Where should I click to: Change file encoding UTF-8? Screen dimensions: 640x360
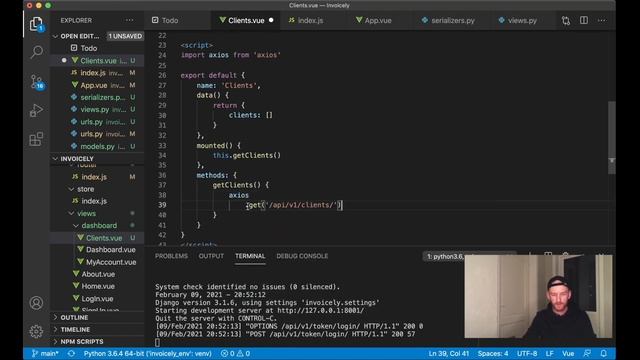[527, 353]
